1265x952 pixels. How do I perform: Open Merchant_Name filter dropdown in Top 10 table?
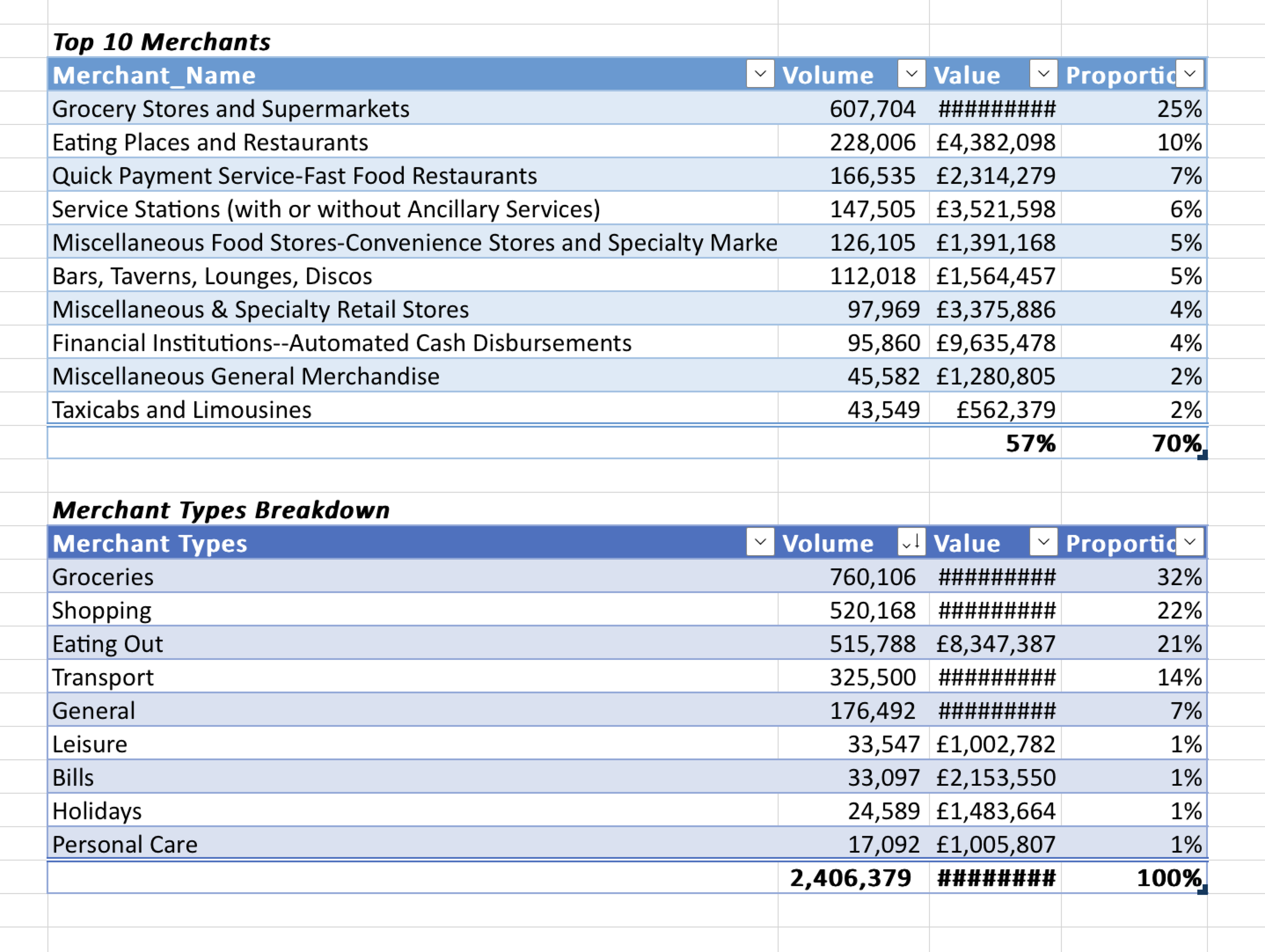click(x=760, y=74)
